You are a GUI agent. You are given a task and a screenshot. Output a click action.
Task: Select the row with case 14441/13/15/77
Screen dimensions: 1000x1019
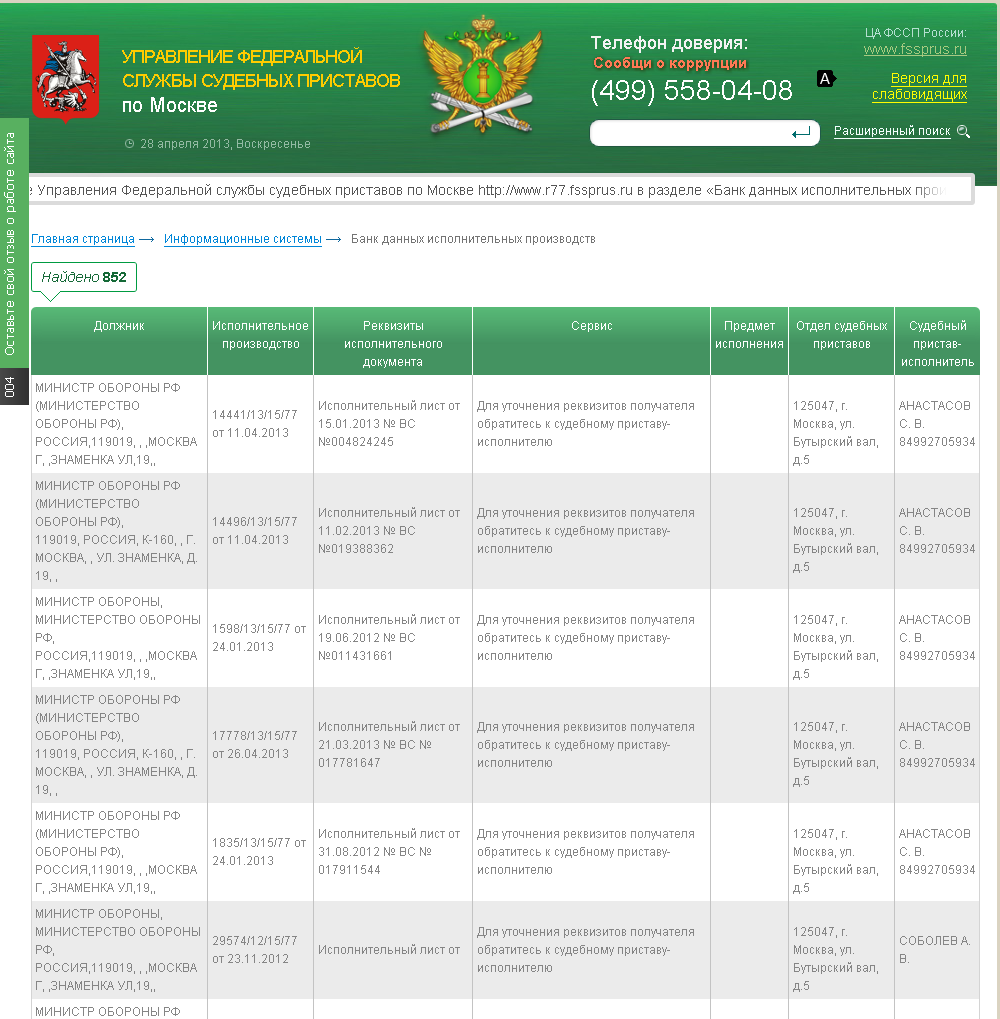255,423
